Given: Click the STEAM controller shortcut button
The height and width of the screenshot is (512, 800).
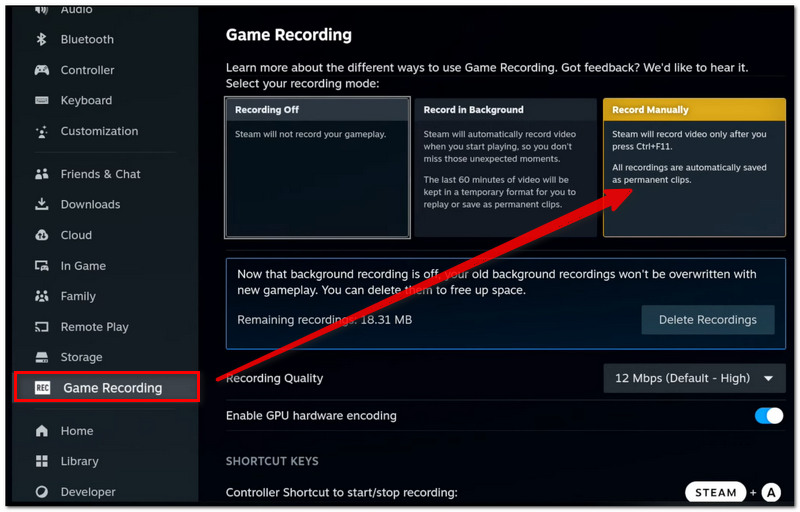Looking at the screenshot, I should 715,492.
